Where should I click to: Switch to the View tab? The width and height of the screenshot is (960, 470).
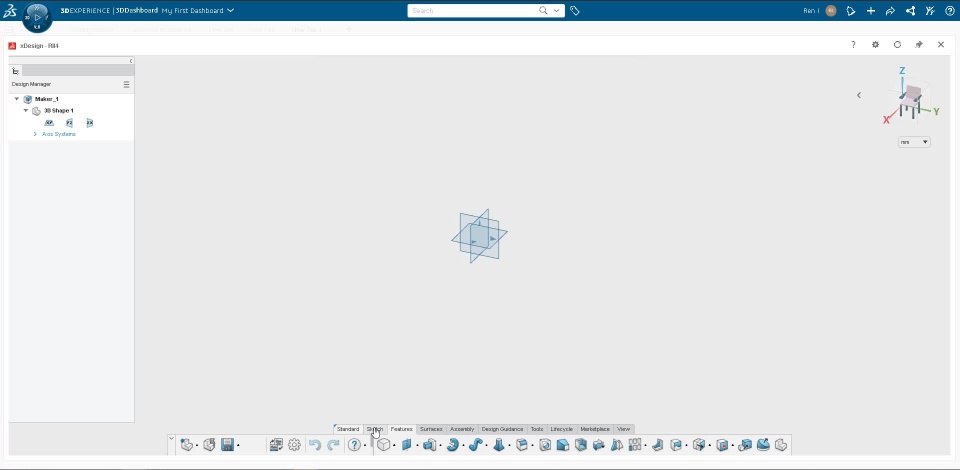623,429
